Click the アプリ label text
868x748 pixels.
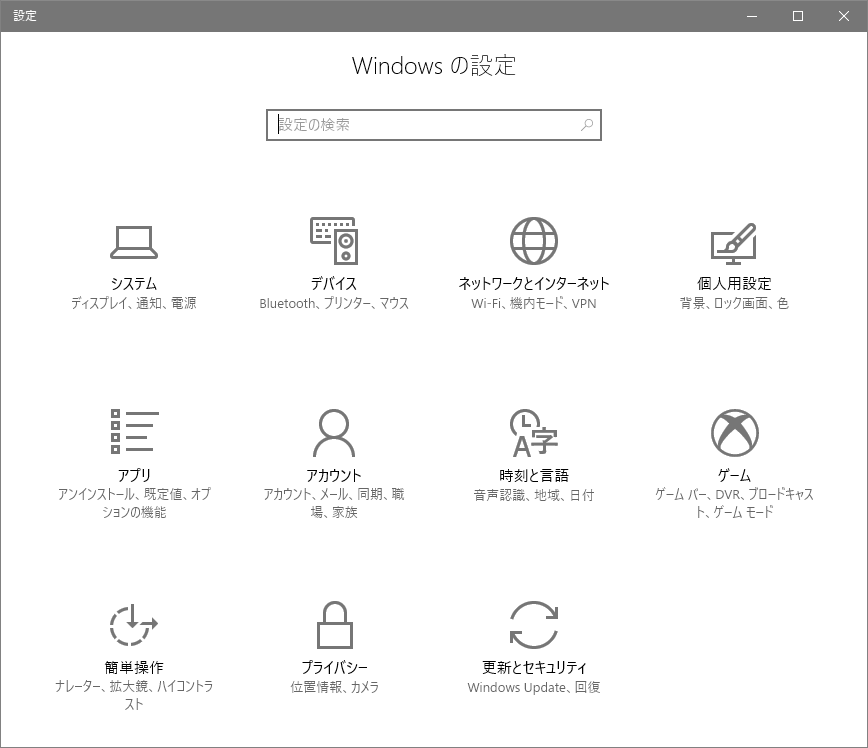tap(134, 475)
